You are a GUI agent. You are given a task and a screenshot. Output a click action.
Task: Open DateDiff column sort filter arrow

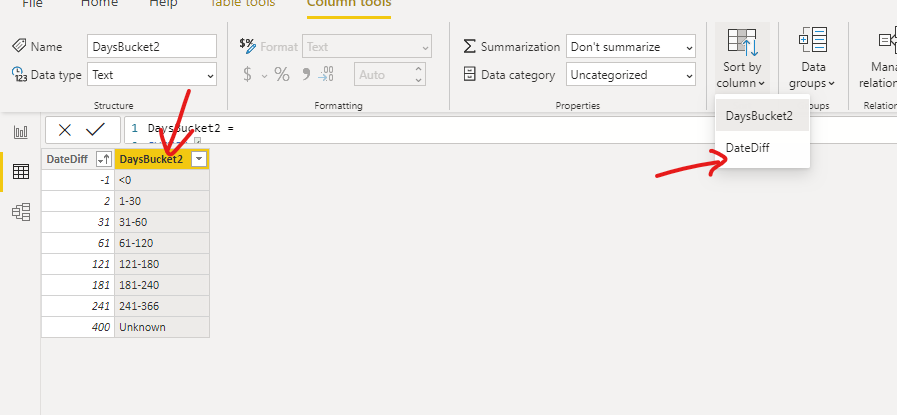[104, 159]
